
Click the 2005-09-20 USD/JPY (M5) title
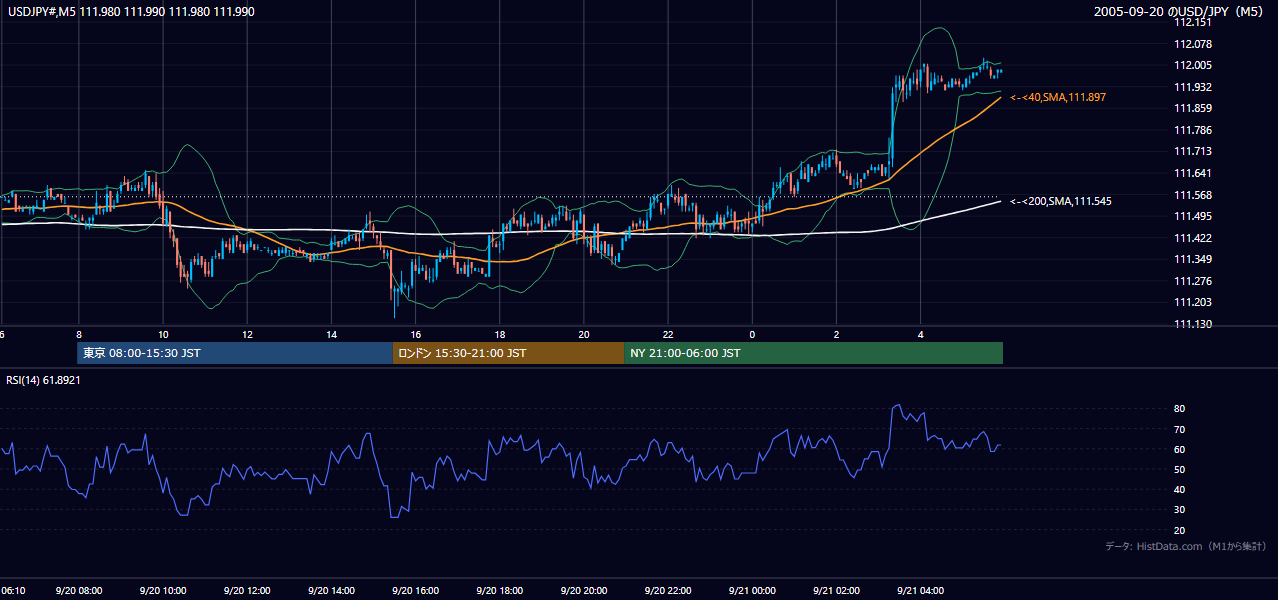1180,11
